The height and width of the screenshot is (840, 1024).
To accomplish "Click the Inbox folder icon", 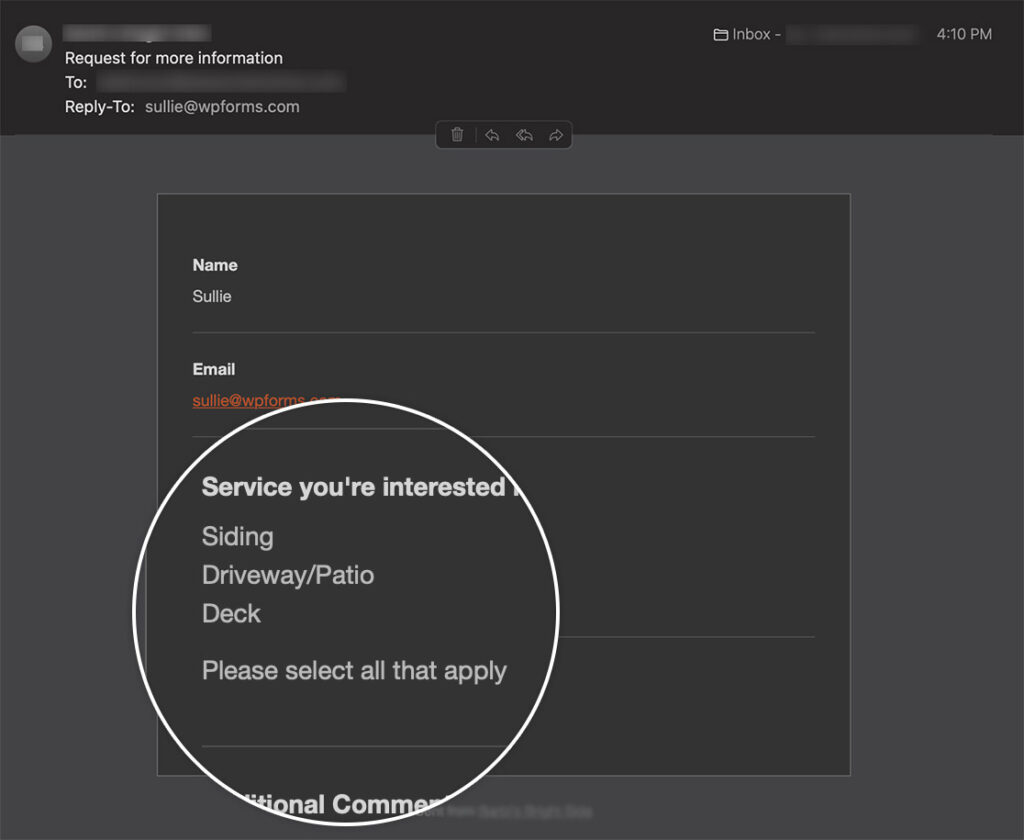I will [719, 33].
